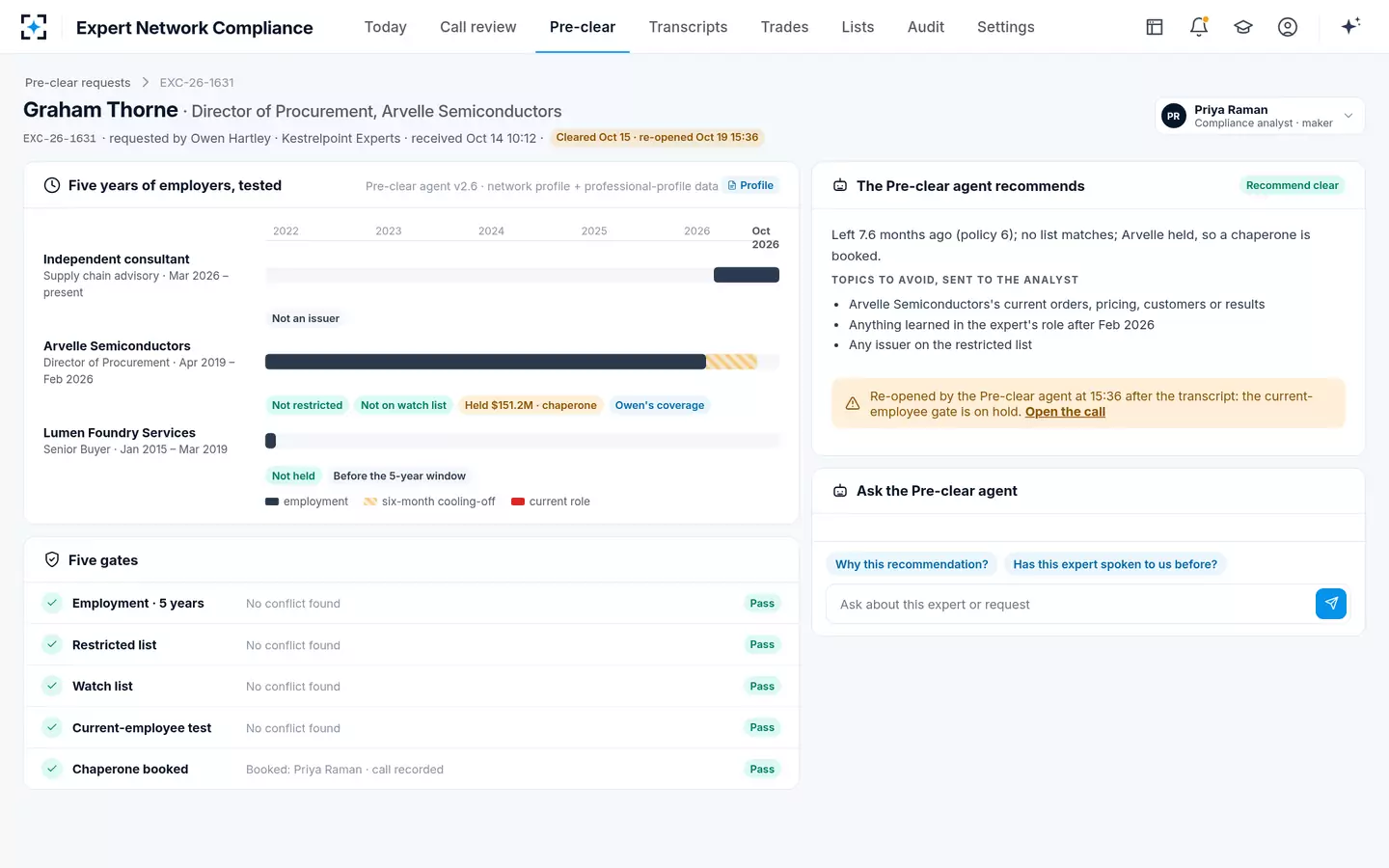Switch to the Transcripts tab
Screen dimensions: 1389x868
[x=688, y=27]
